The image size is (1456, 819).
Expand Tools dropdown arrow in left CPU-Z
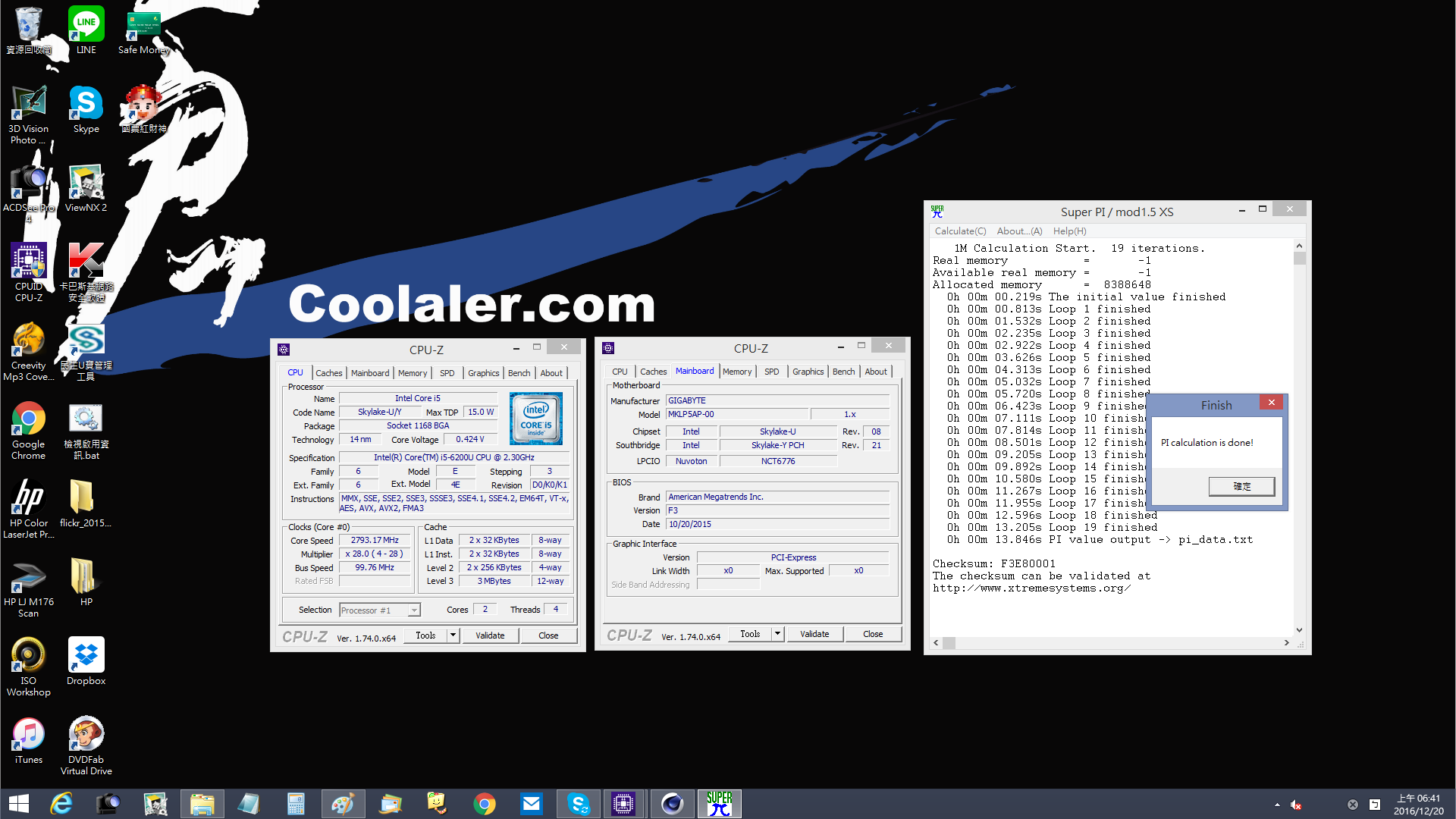(453, 635)
